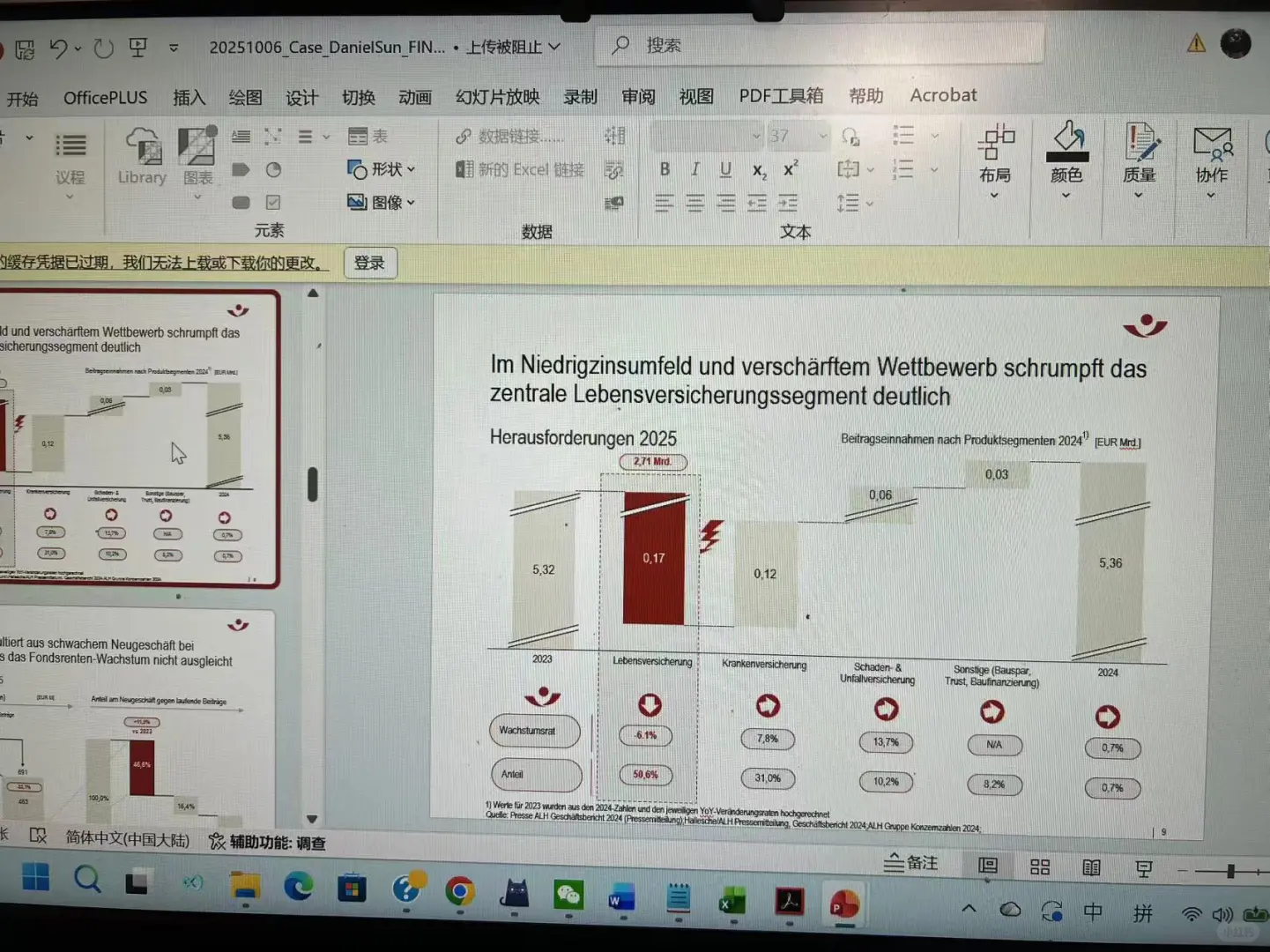Open Adobe Acrobat from the taskbar
1270x952 pixels.
[789, 902]
